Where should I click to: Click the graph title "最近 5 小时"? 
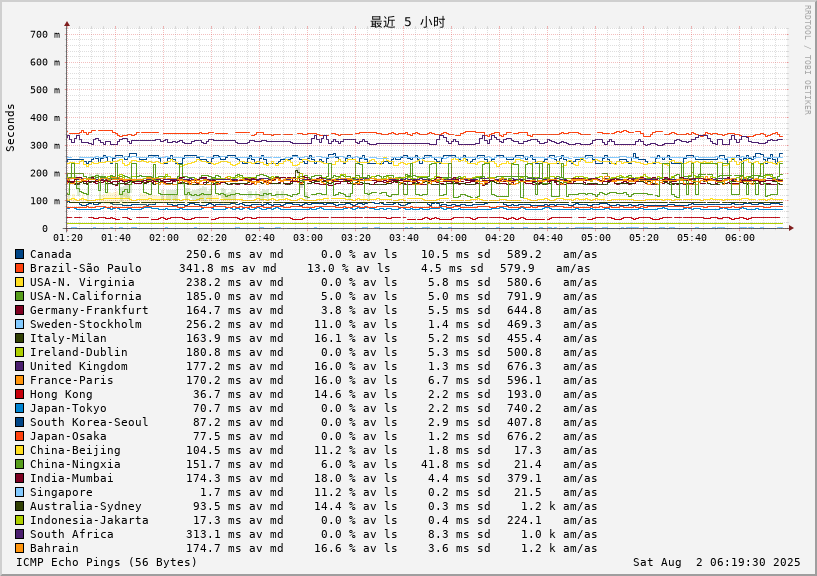pos(407,22)
